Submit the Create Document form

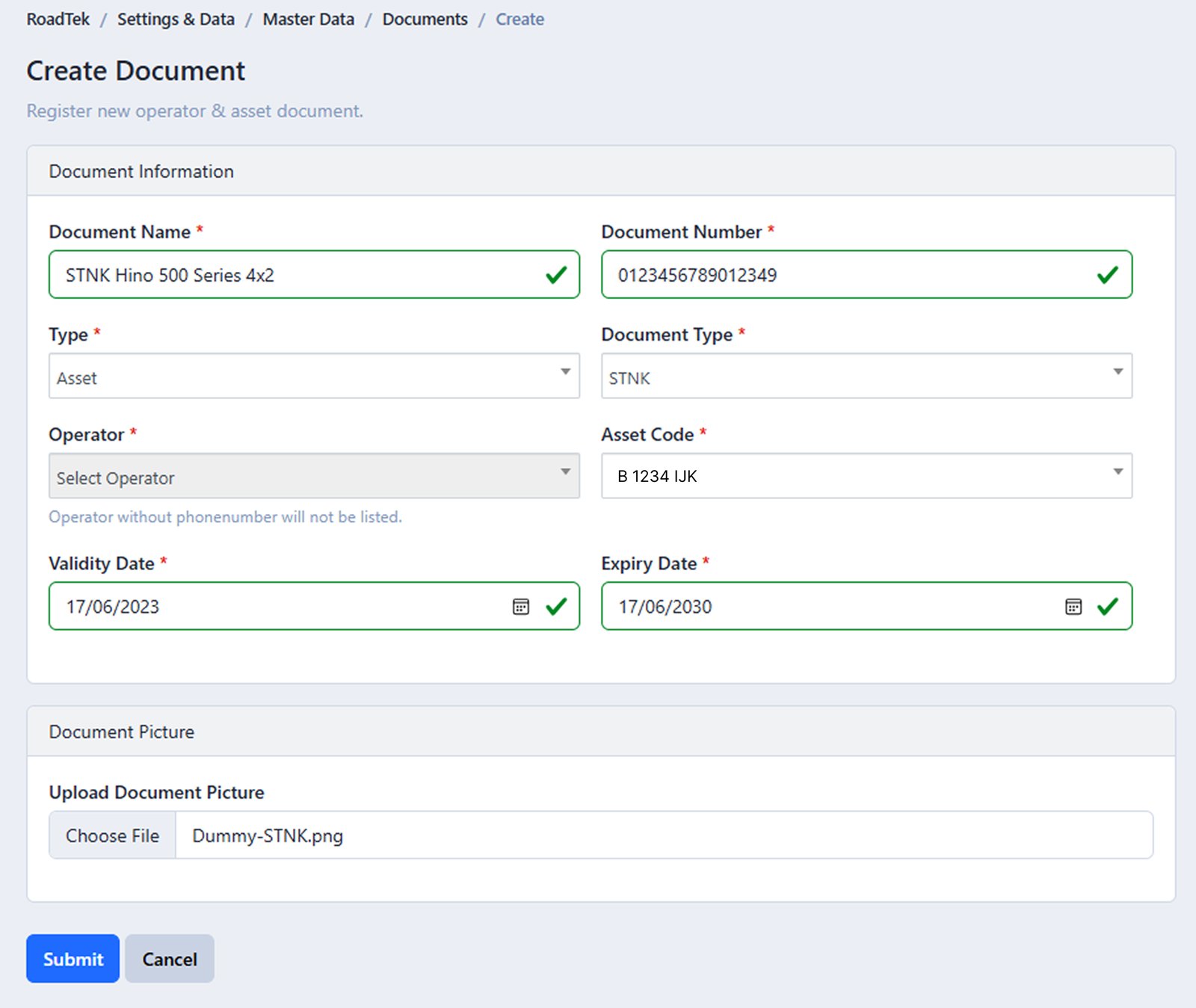click(x=72, y=959)
